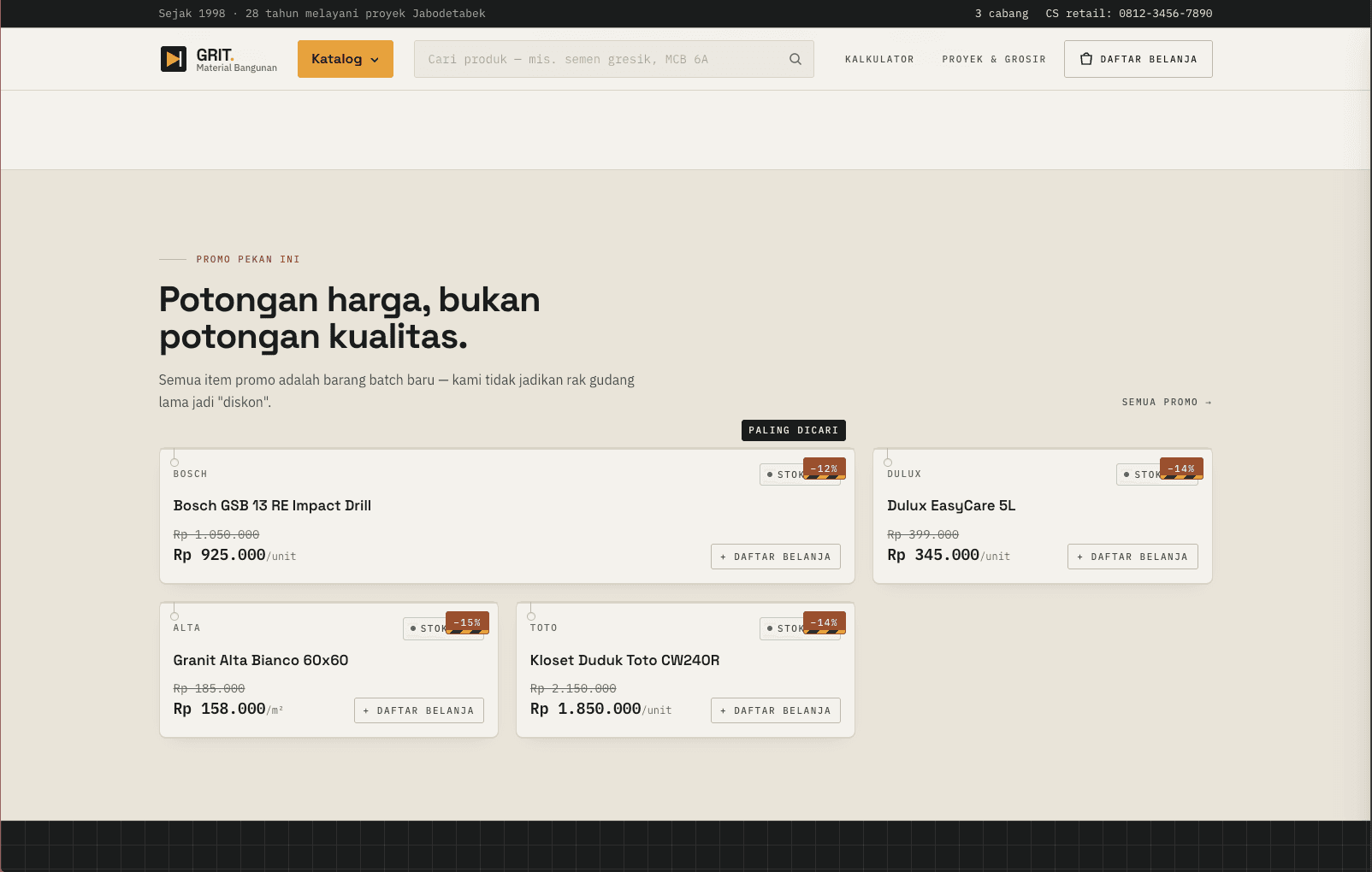Click the struck-through Rp 399.000 price
The width and height of the screenshot is (1372, 872).
(x=923, y=534)
